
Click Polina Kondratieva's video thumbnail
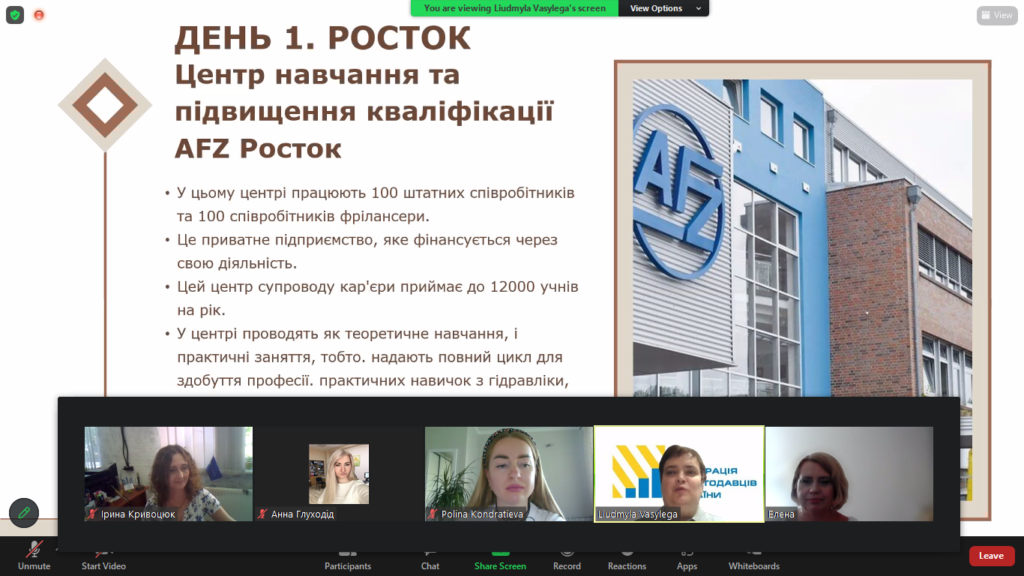click(509, 474)
